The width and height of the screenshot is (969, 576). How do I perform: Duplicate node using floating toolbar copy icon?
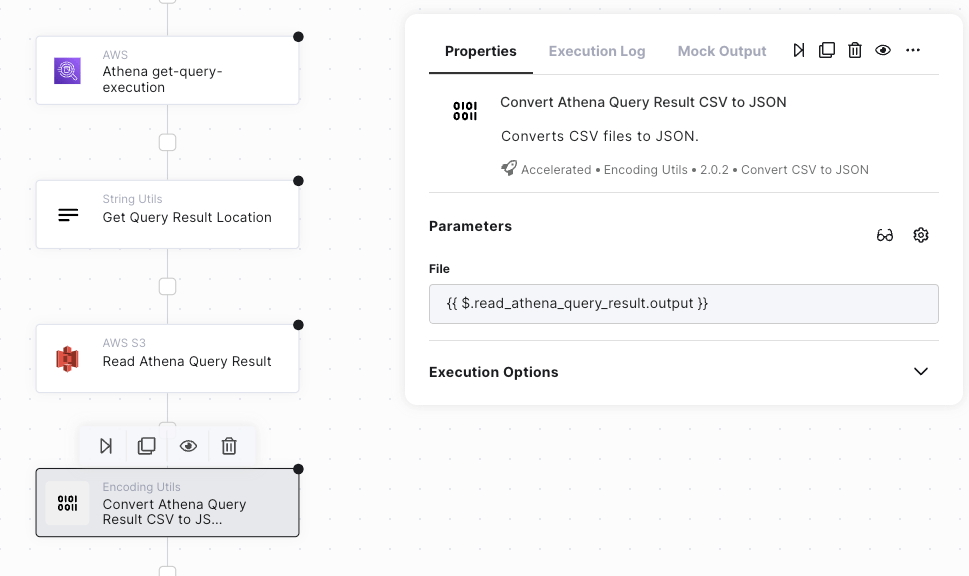click(x=147, y=446)
